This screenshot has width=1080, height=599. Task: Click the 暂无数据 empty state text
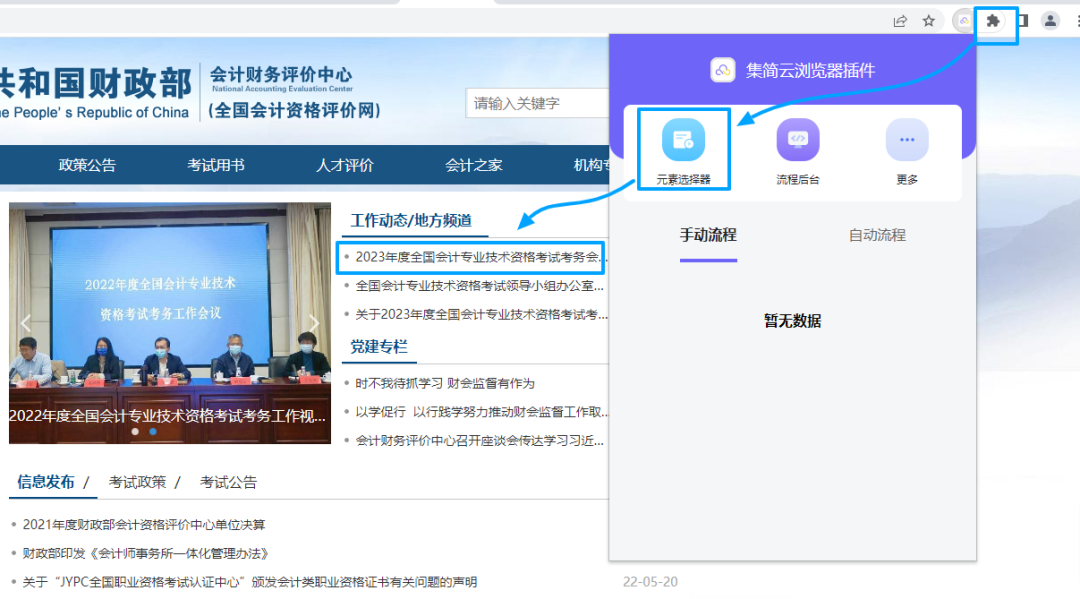point(792,321)
